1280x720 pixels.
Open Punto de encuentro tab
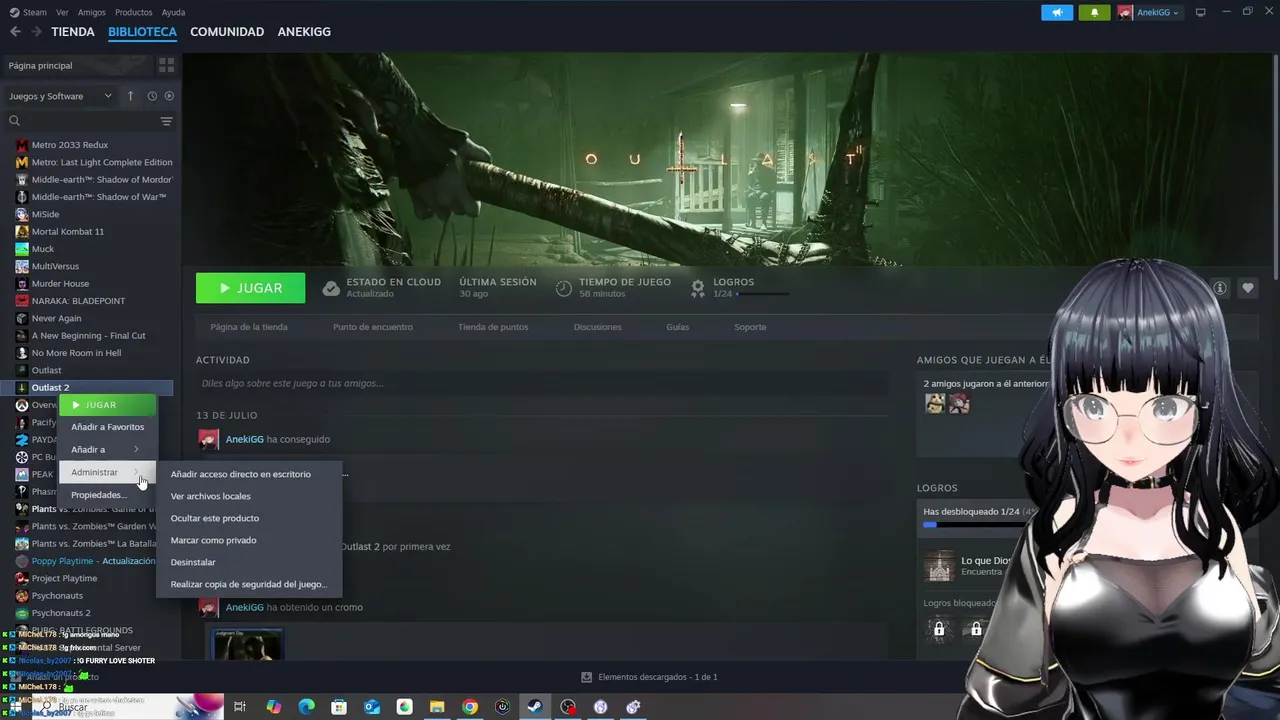point(373,327)
